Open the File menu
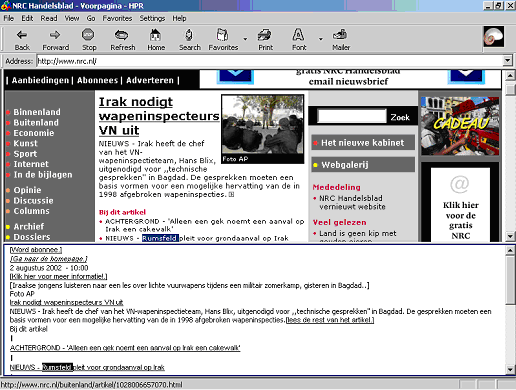 pos(9,18)
